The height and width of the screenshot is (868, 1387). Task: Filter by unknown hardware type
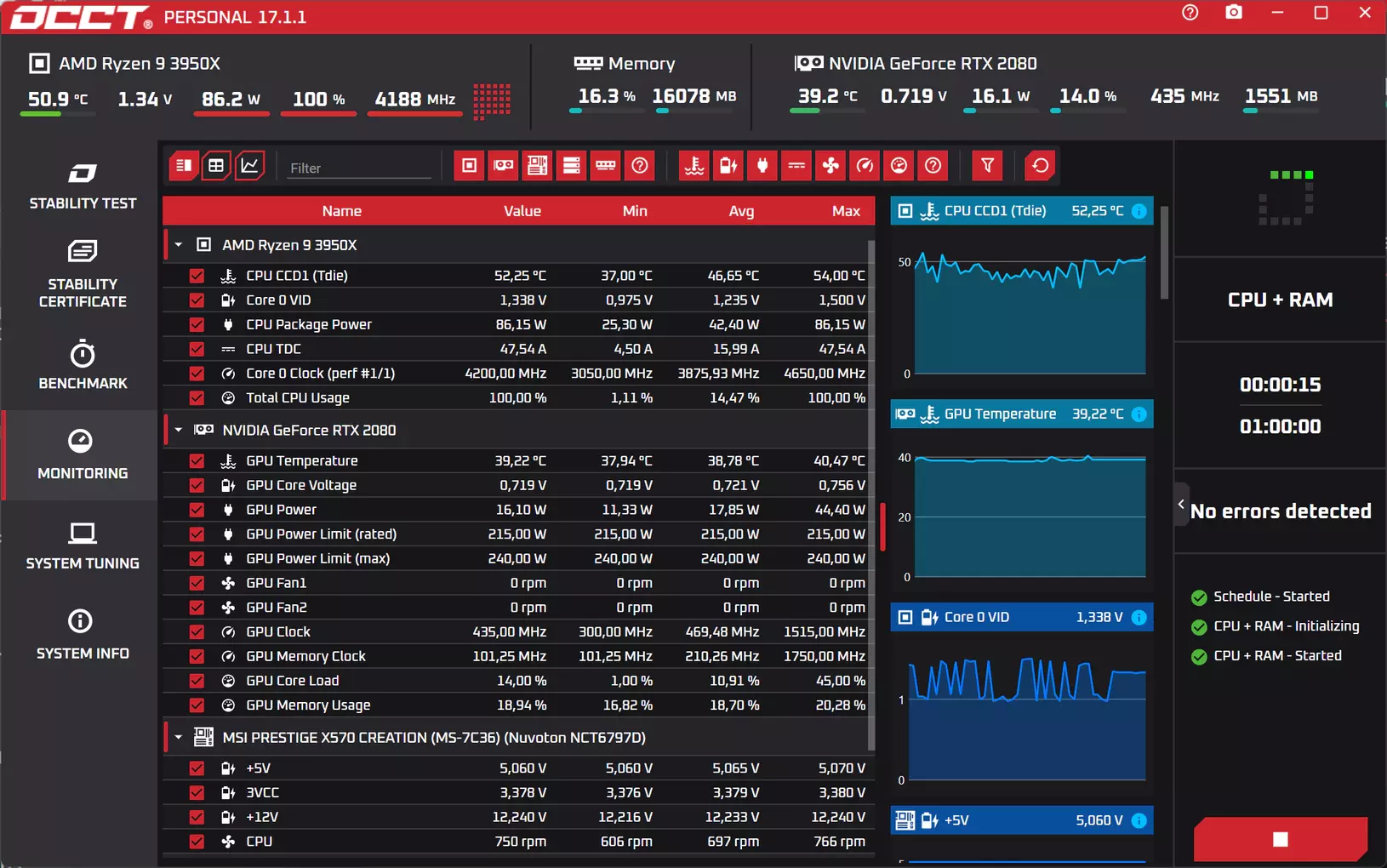tap(640, 166)
